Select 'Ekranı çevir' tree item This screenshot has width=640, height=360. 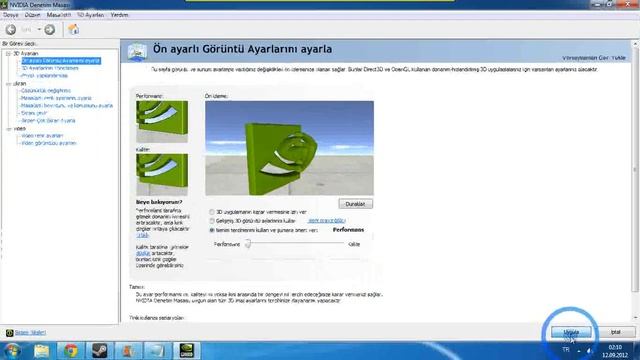[34, 113]
